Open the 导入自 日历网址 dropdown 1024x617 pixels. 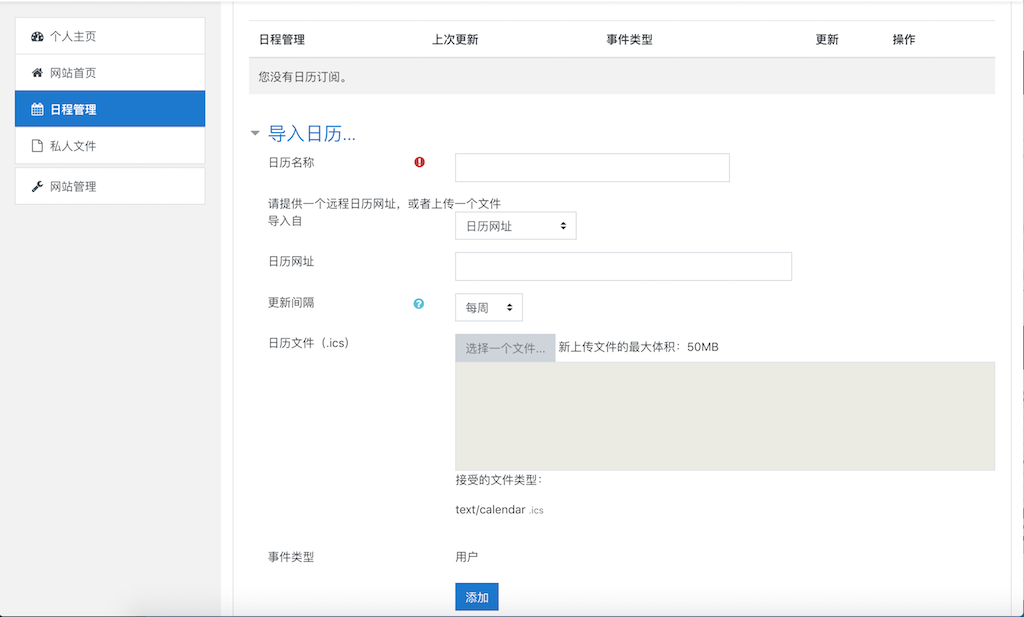coord(515,226)
